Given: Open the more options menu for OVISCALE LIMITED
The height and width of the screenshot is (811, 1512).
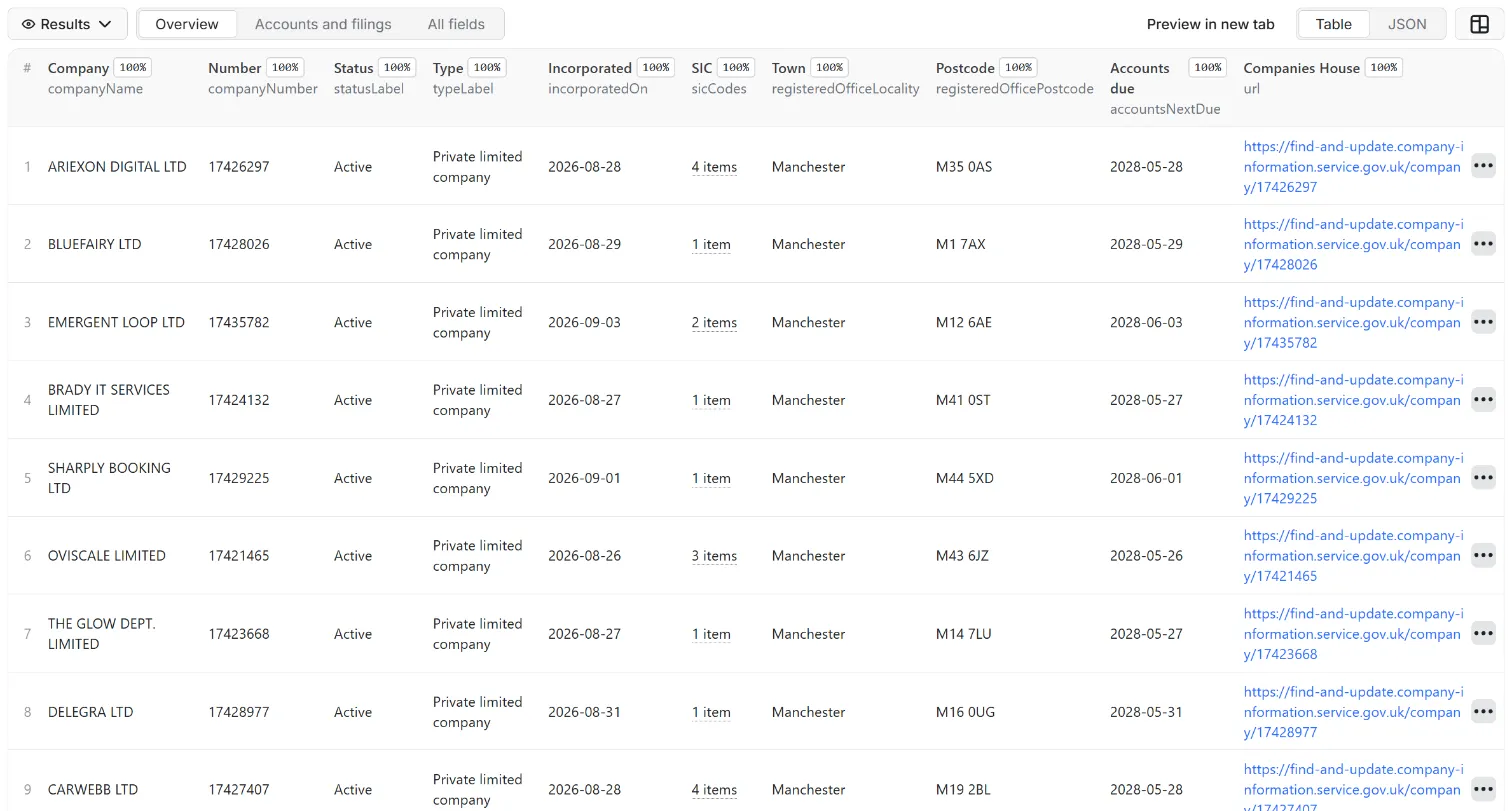Looking at the screenshot, I should (x=1483, y=556).
